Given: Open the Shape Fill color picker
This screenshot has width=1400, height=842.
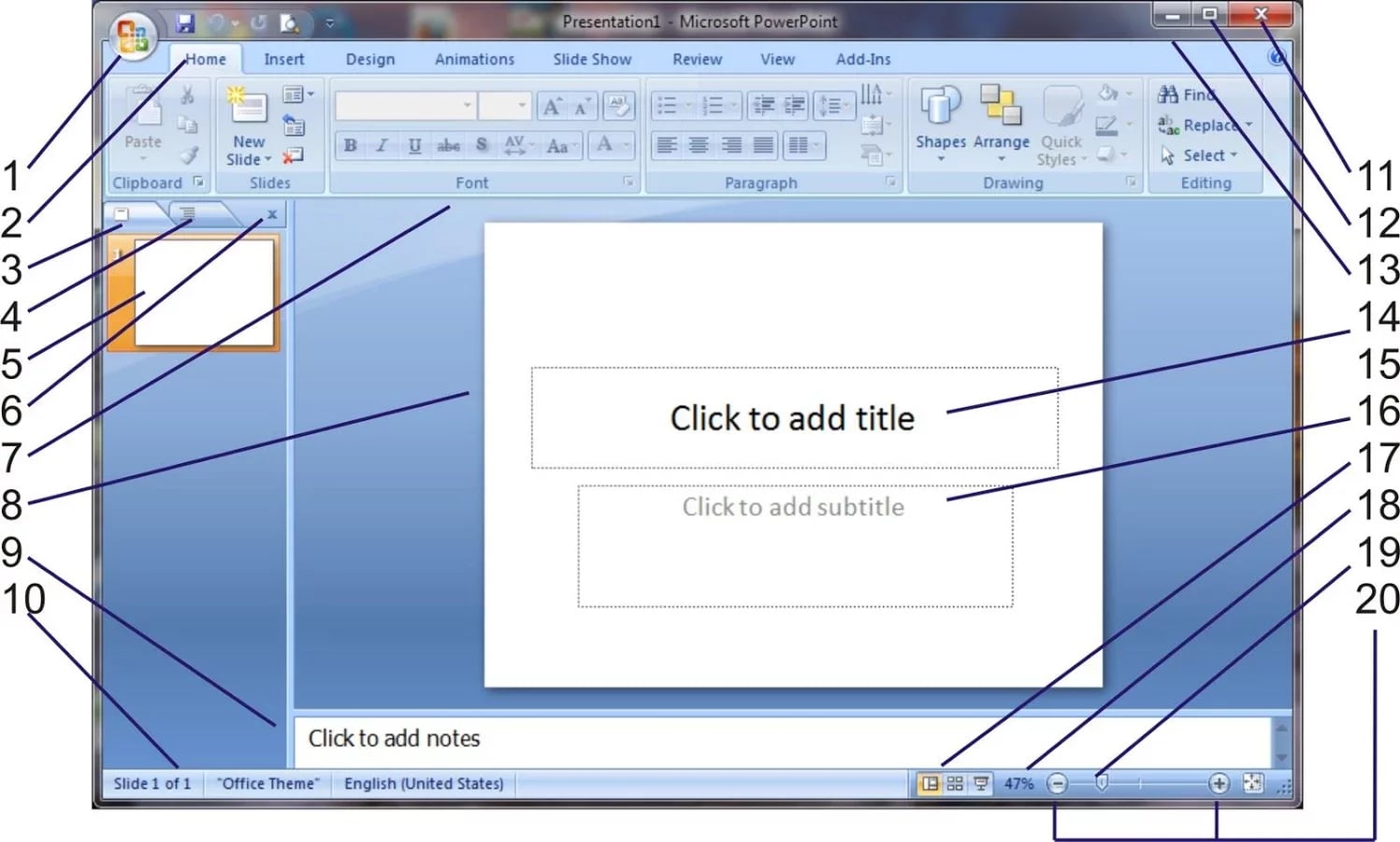Looking at the screenshot, I should pyautogui.click(x=1115, y=94).
